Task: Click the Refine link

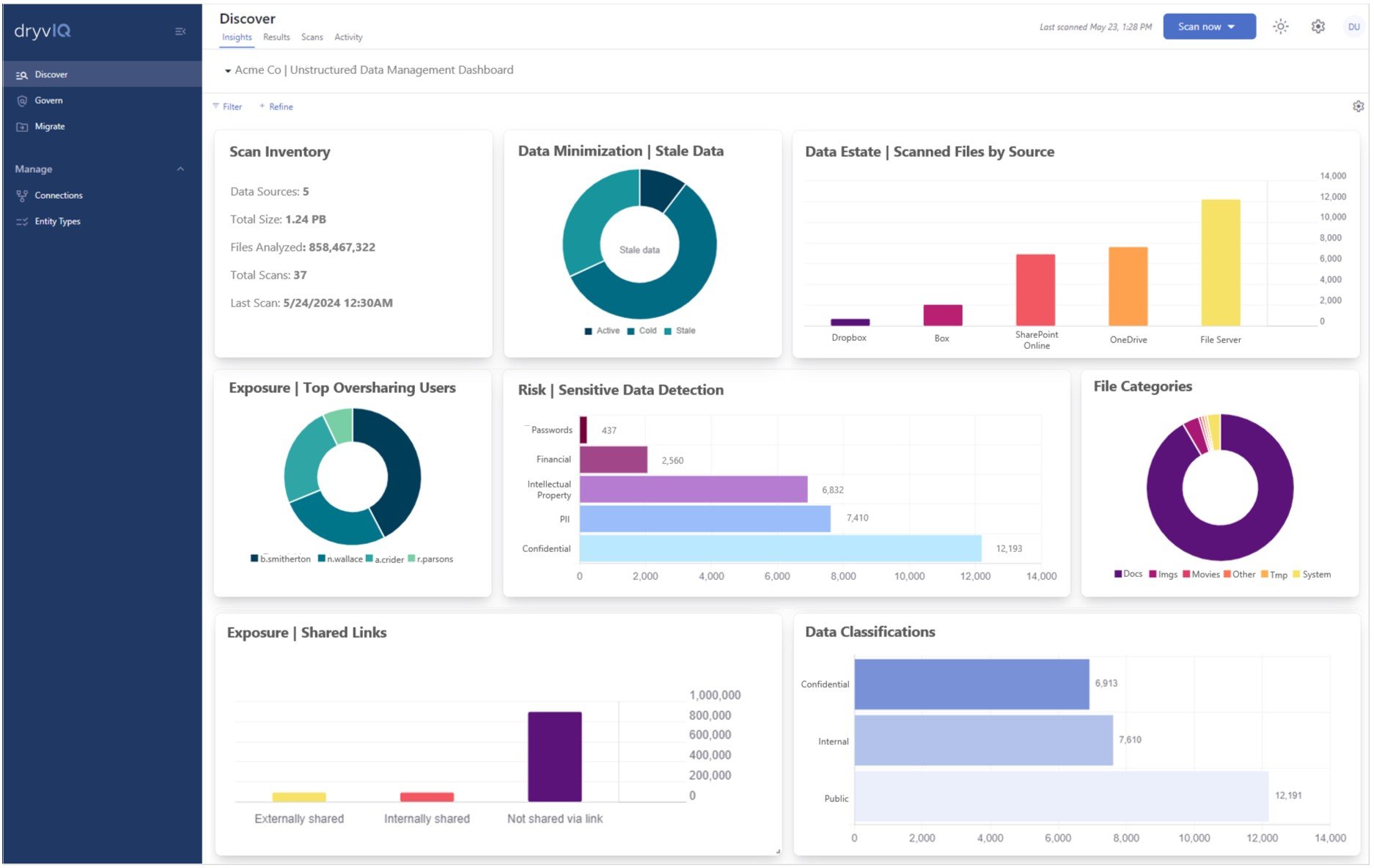Action: pyautogui.click(x=276, y=107)
